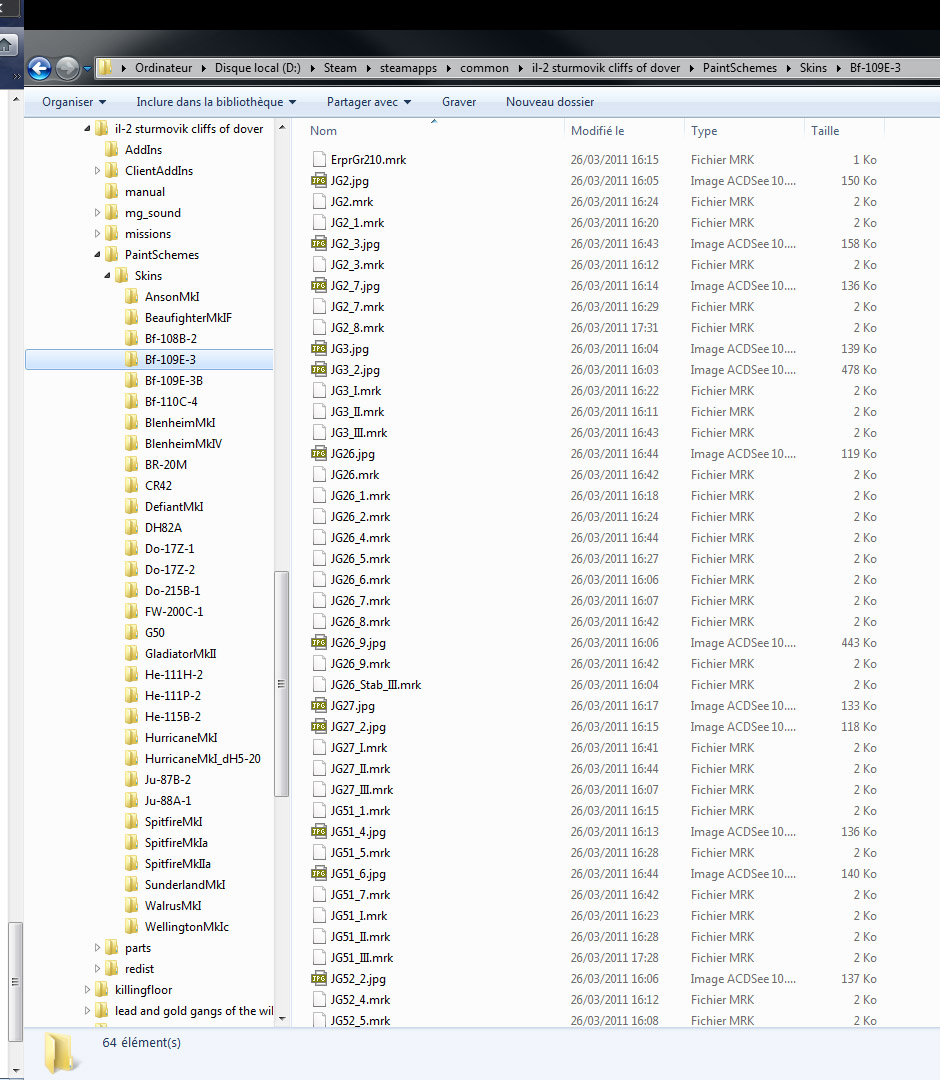Click the JG27_2.jpg image file icon
The image size is (940, 1080).
coord(319,727)
